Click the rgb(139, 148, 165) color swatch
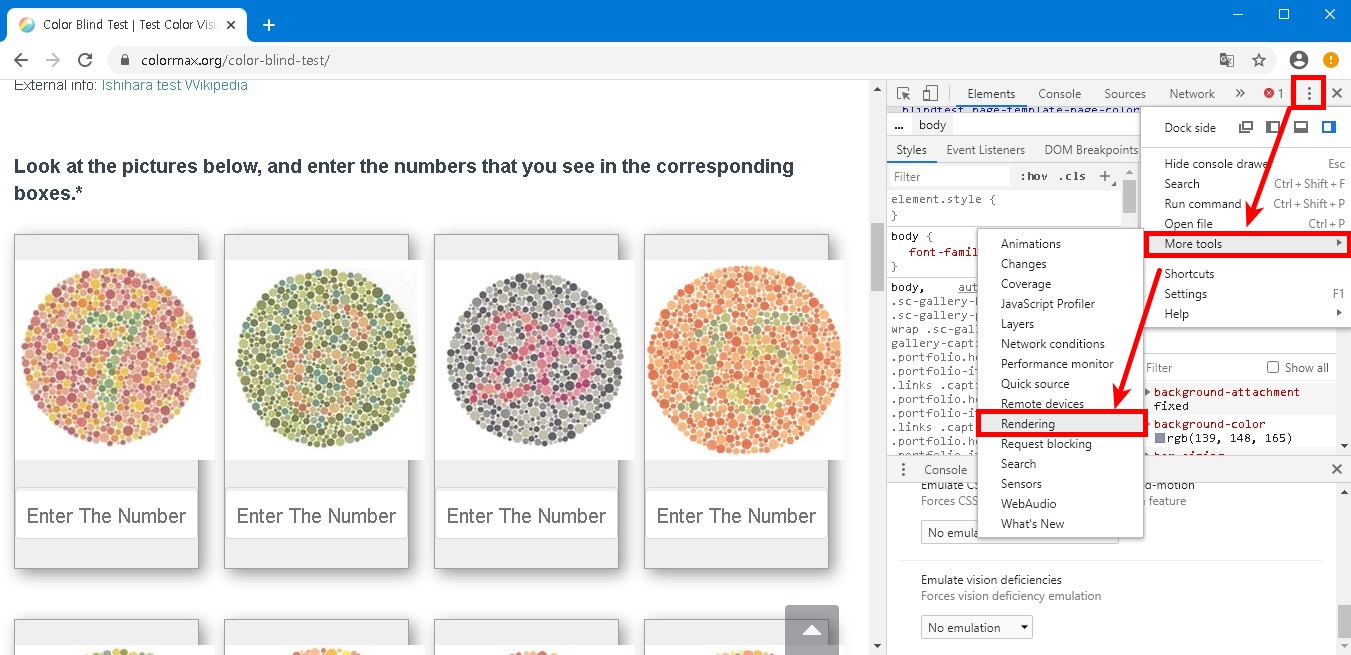The image size is (1351, 655). (1160, 438)
